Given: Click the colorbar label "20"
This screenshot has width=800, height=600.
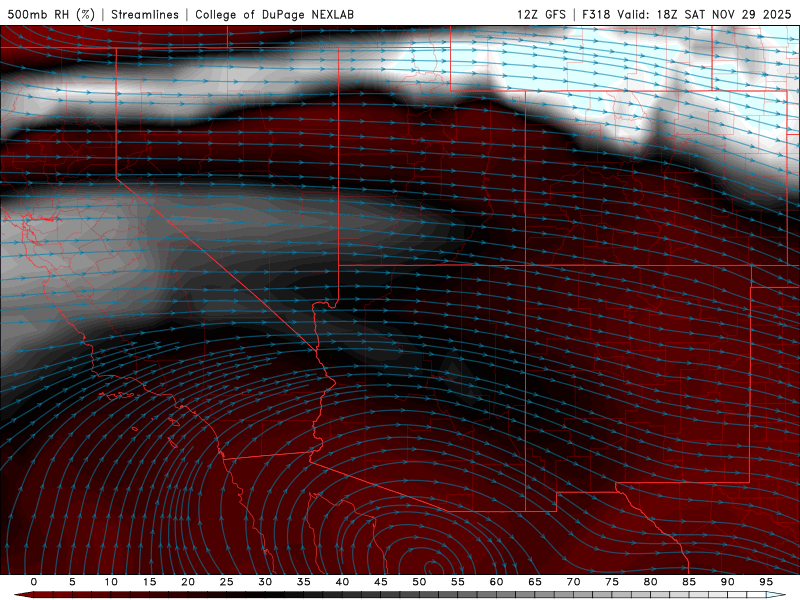Looking at the screenshot, I should pos(188,582).
